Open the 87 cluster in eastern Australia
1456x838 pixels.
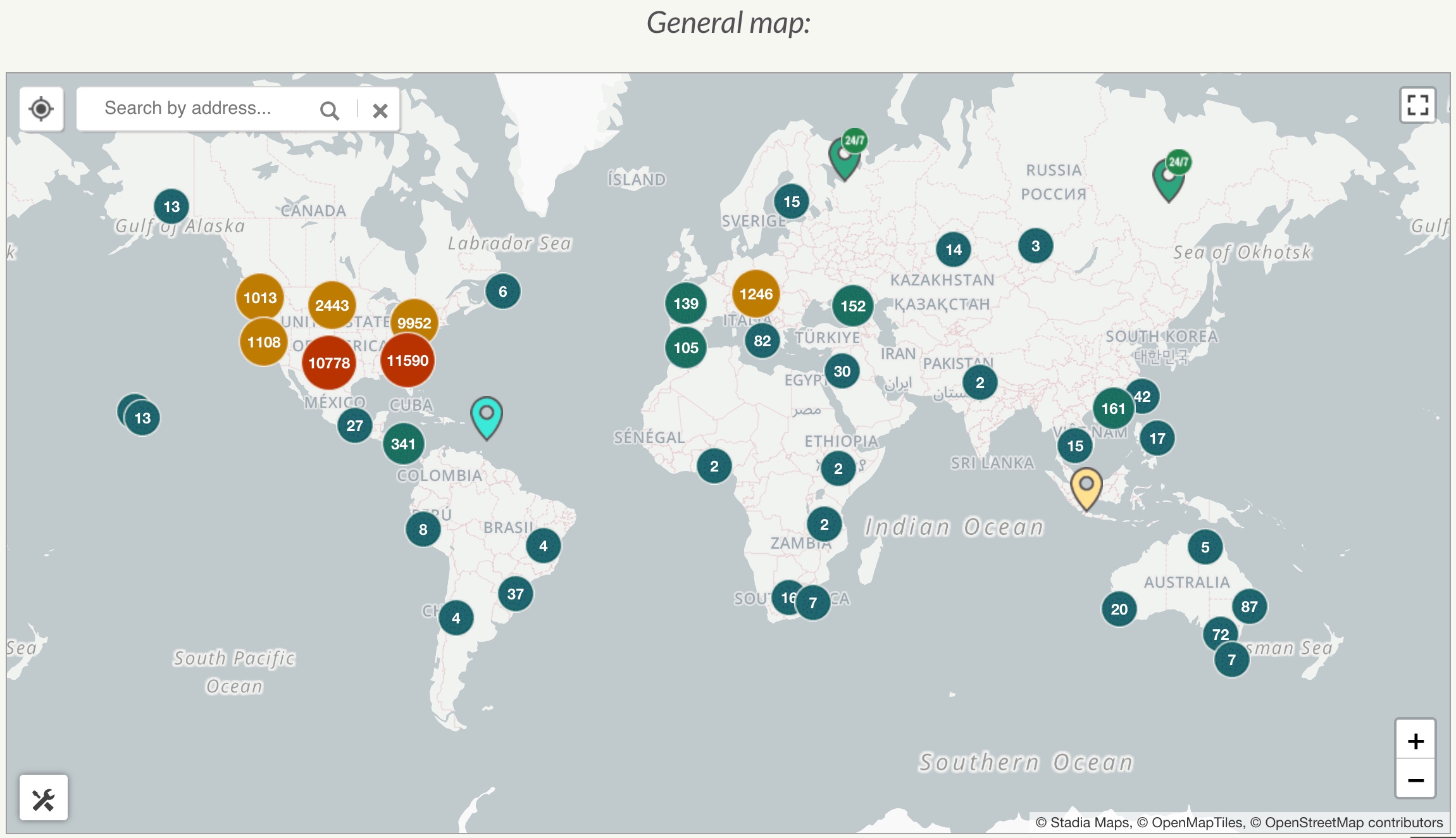point(1249,606)
